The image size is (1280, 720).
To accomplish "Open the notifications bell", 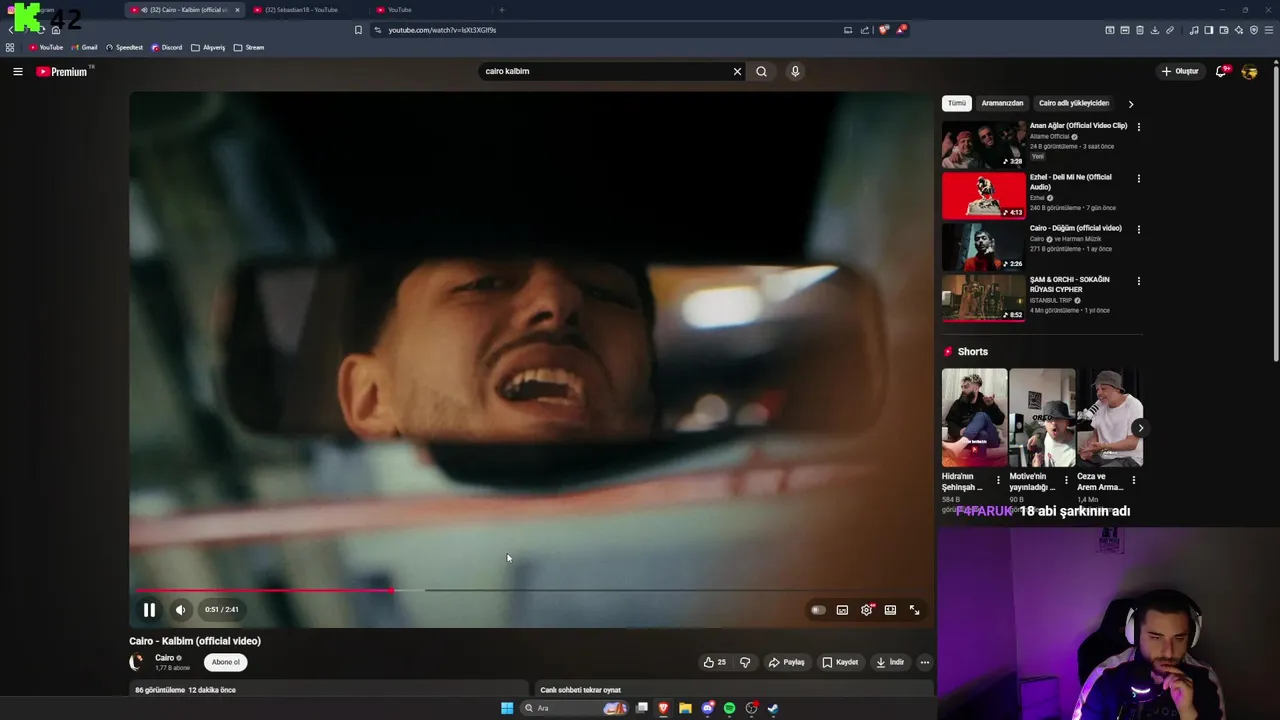I will 1221,71.
